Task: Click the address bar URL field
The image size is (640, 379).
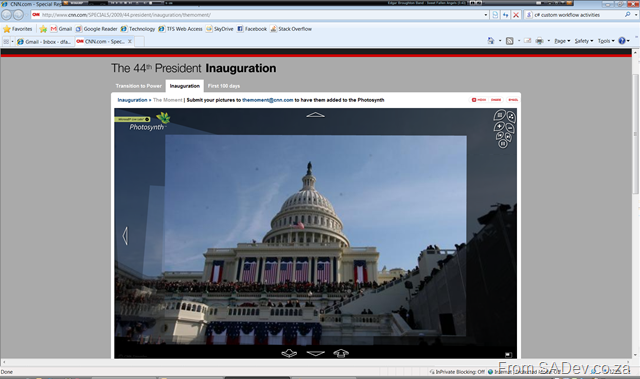Action: [261, 15]
